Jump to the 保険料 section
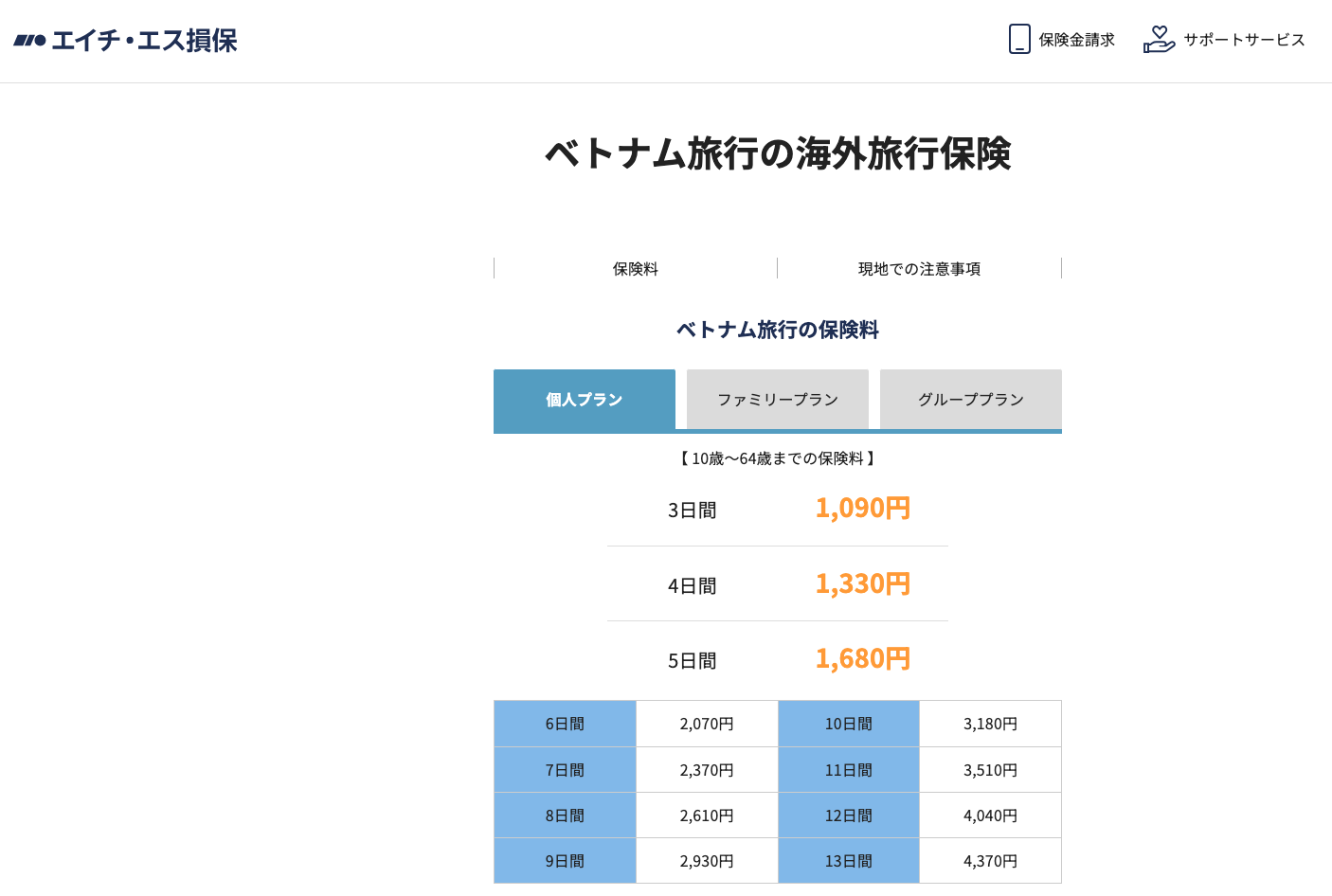 635,269
